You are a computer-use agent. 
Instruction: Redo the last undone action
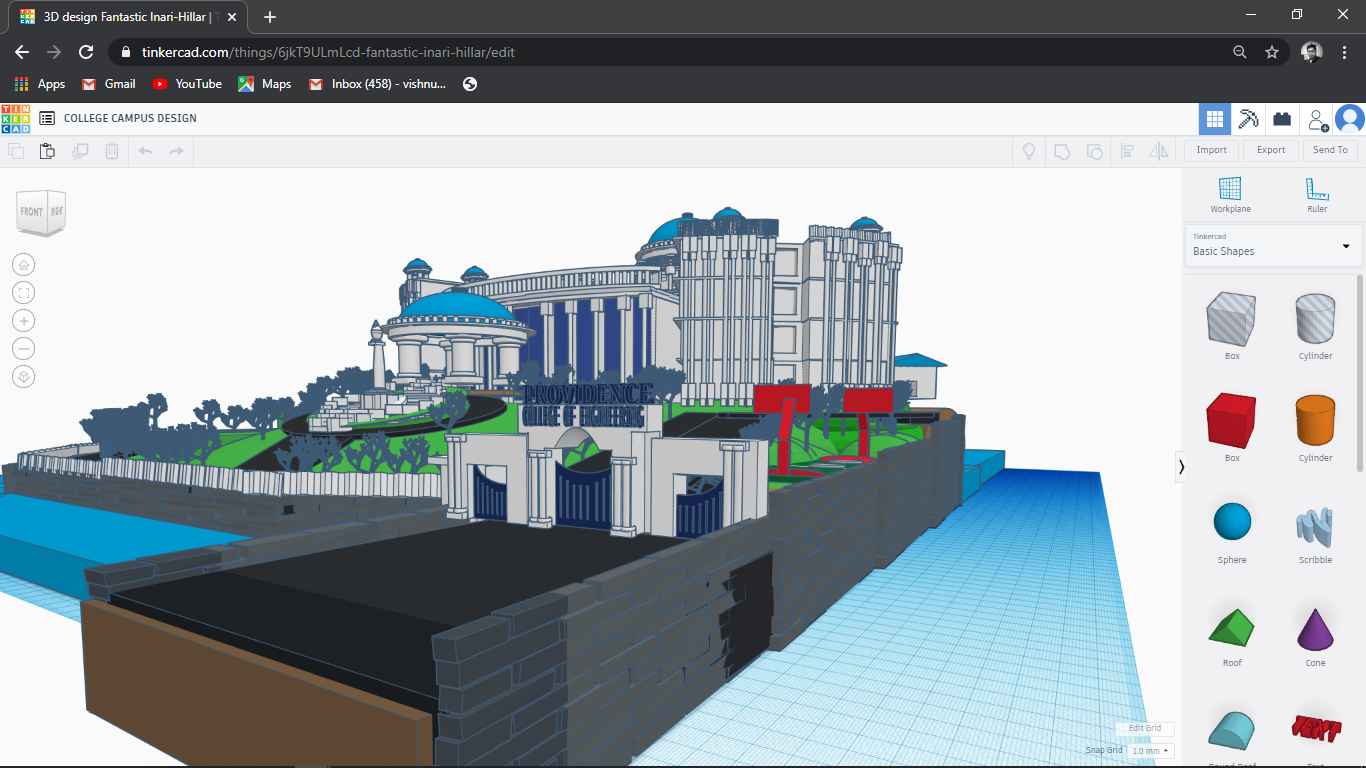click(x=177, y=151)
